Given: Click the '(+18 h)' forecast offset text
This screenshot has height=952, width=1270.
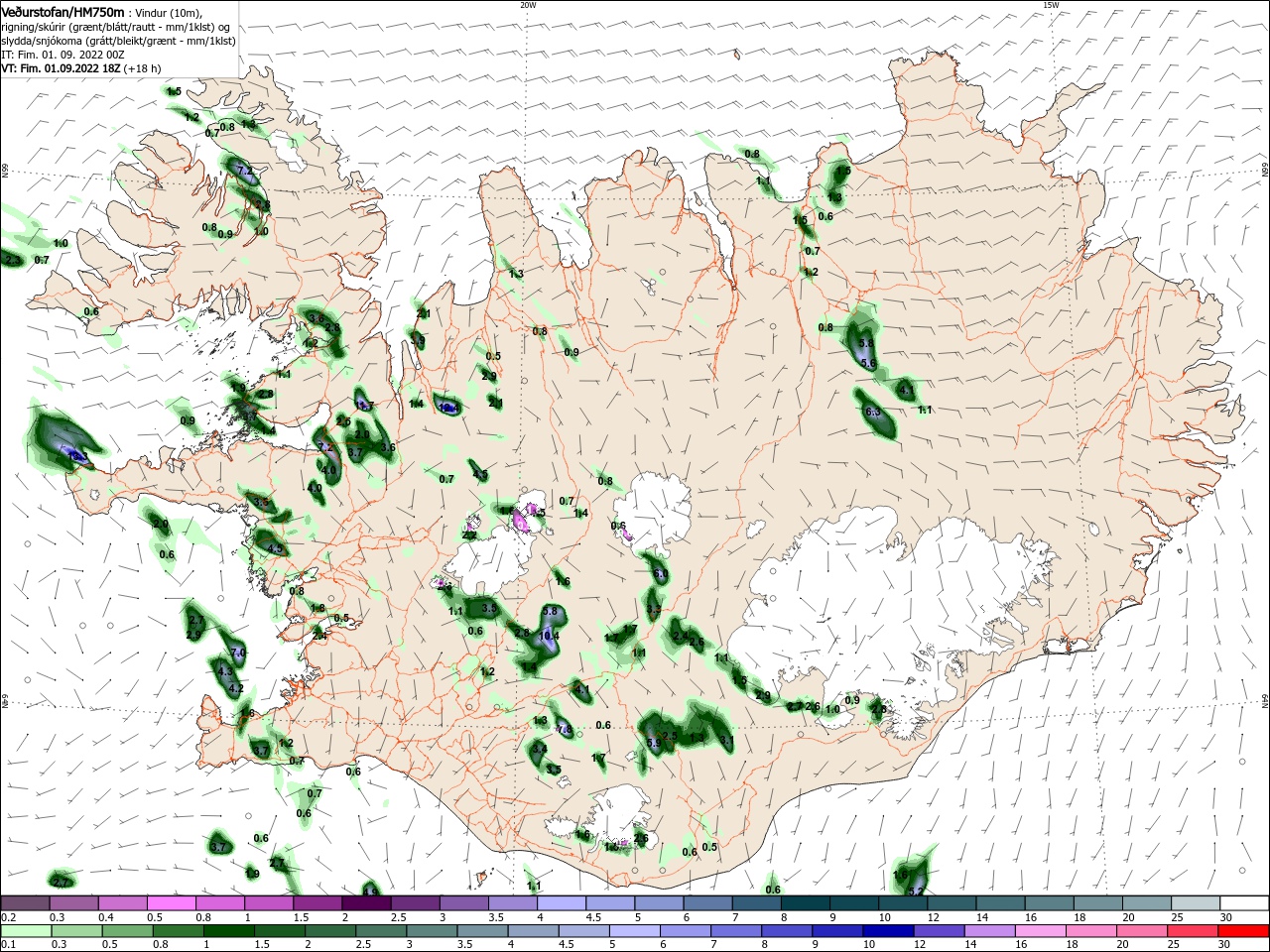Looking at the screenshot, I should coord(143,68).
